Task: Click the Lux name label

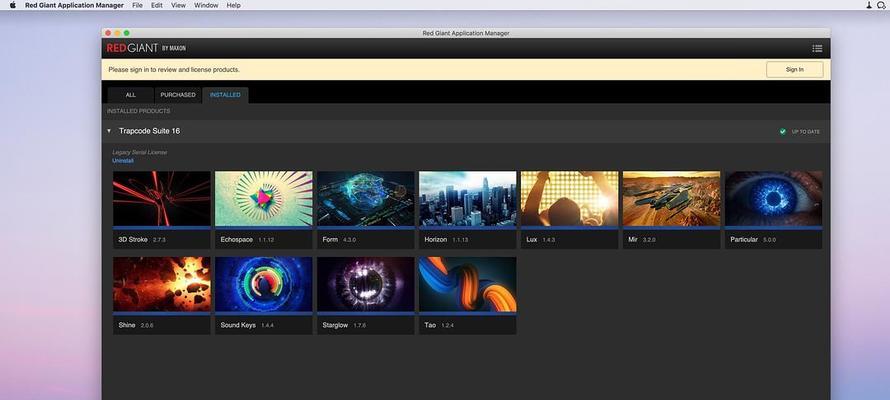Action: click(x=532, y=239)
